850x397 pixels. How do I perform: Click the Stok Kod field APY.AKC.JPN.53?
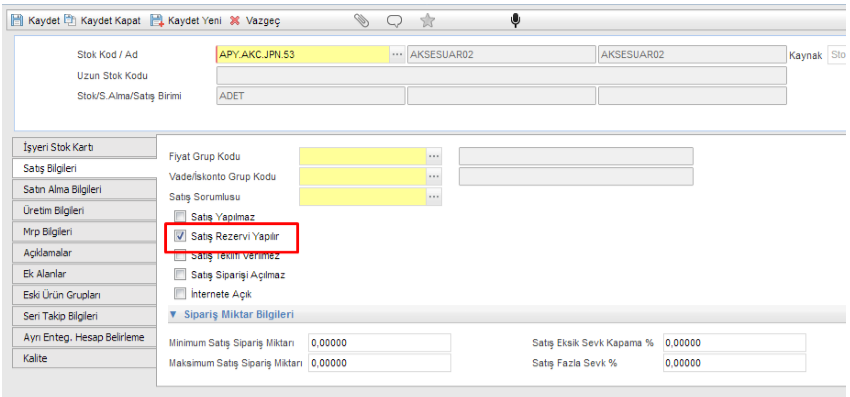[x=302, y=54]
